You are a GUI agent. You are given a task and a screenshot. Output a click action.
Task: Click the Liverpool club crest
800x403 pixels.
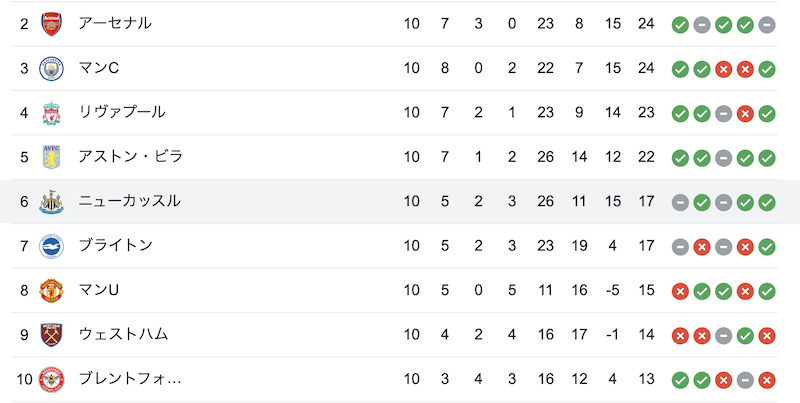(51, 113)
